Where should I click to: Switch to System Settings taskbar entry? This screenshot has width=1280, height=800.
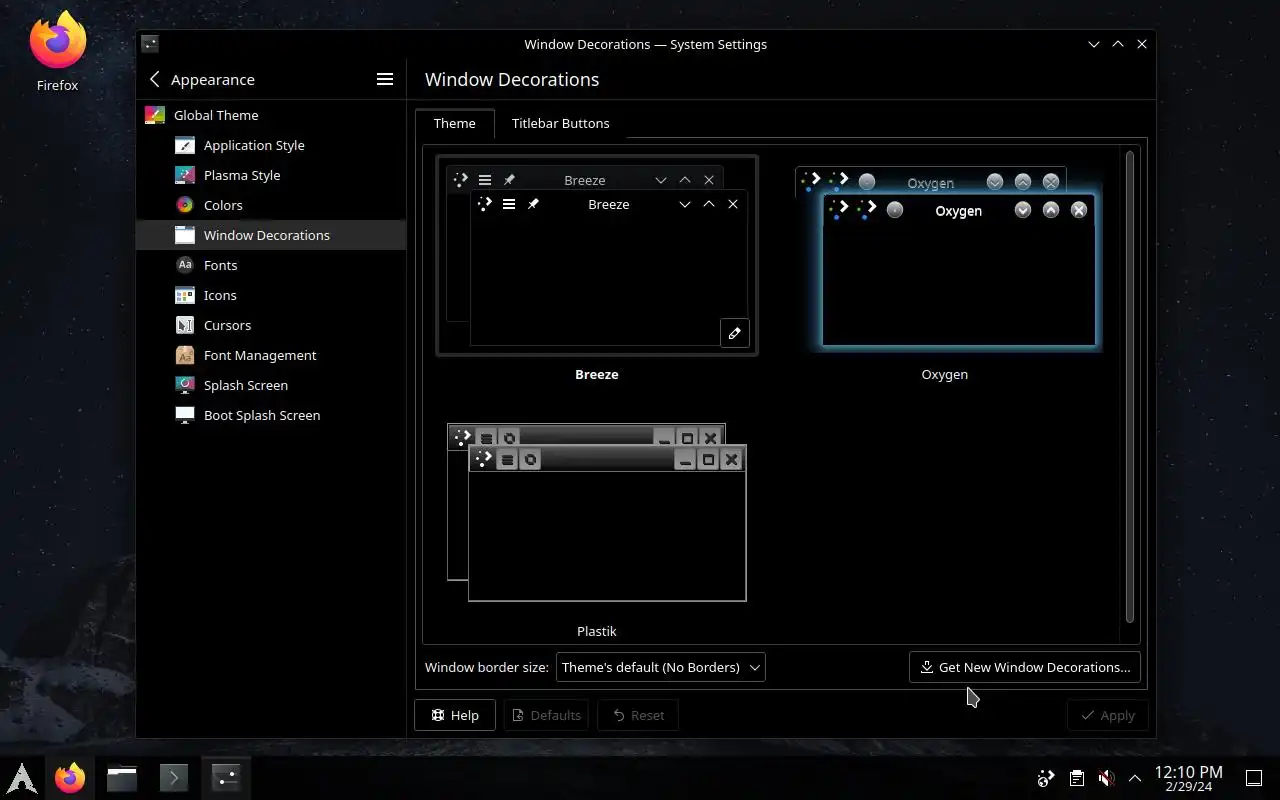226,777
